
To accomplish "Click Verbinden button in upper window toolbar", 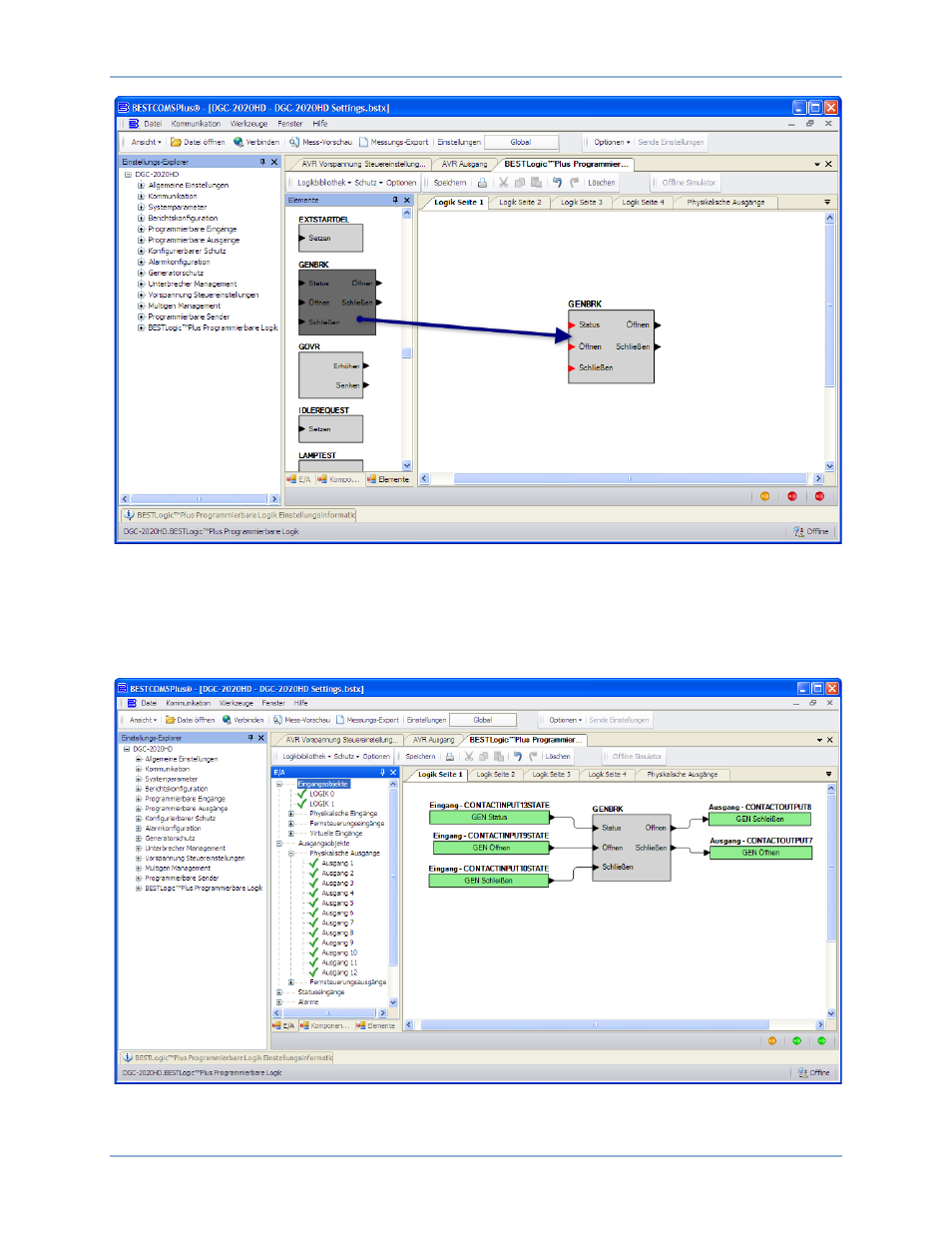I will coord(256,143).
